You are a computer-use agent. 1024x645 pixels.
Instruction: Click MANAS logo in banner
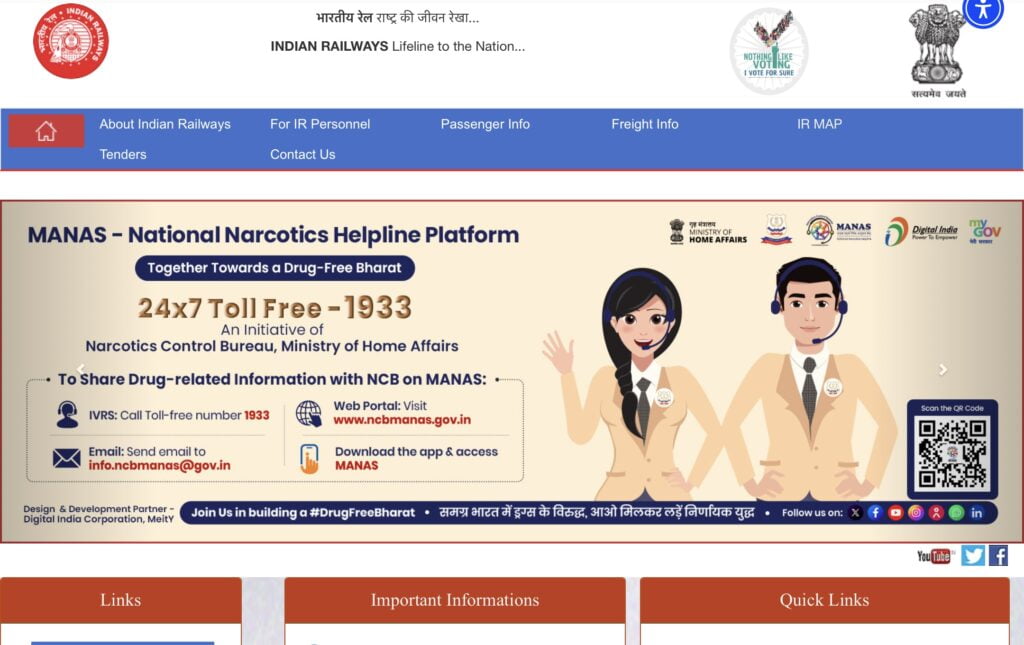pyautogui.click(x=839, y=230)
